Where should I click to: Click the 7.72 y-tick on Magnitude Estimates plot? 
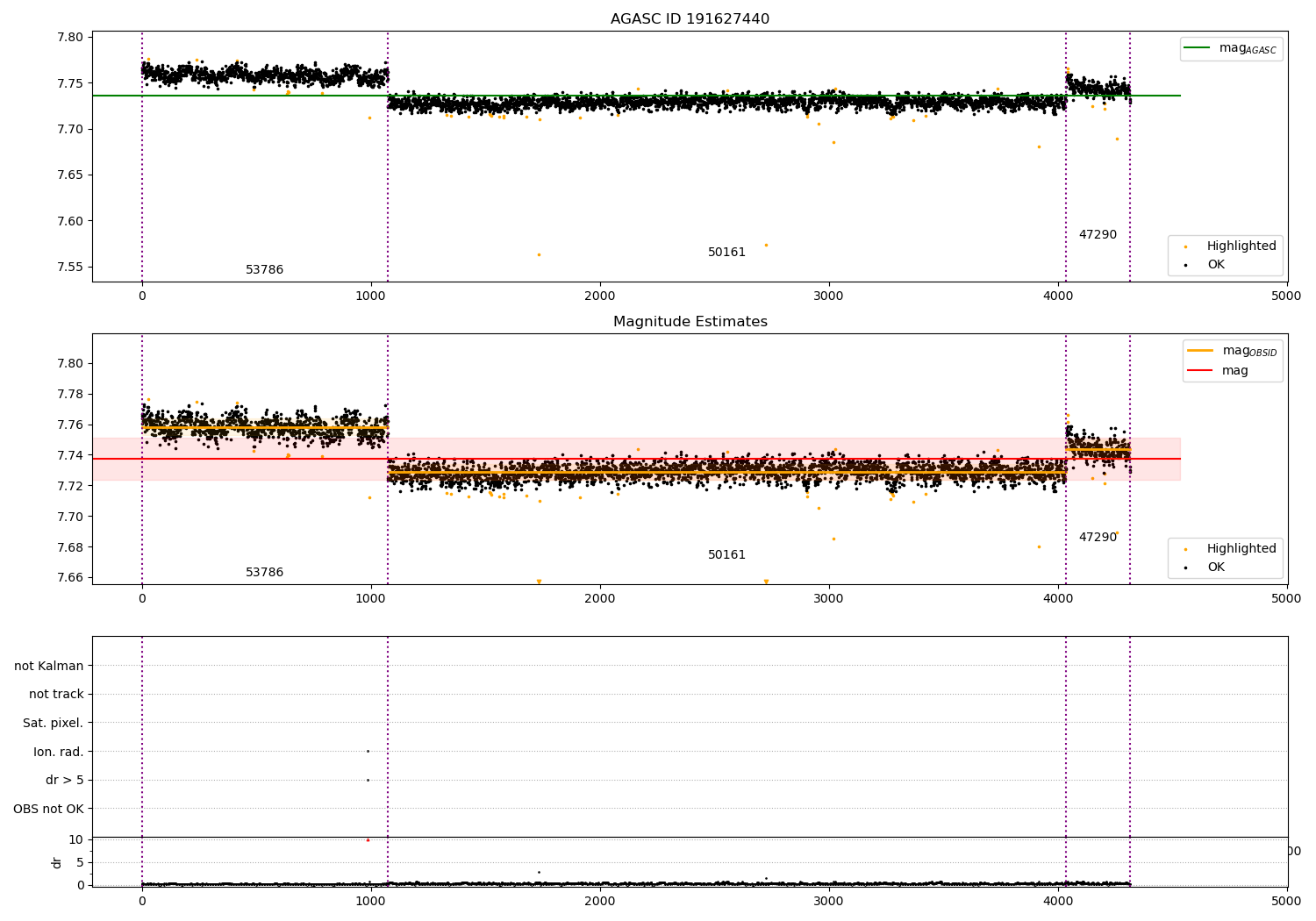70,486
